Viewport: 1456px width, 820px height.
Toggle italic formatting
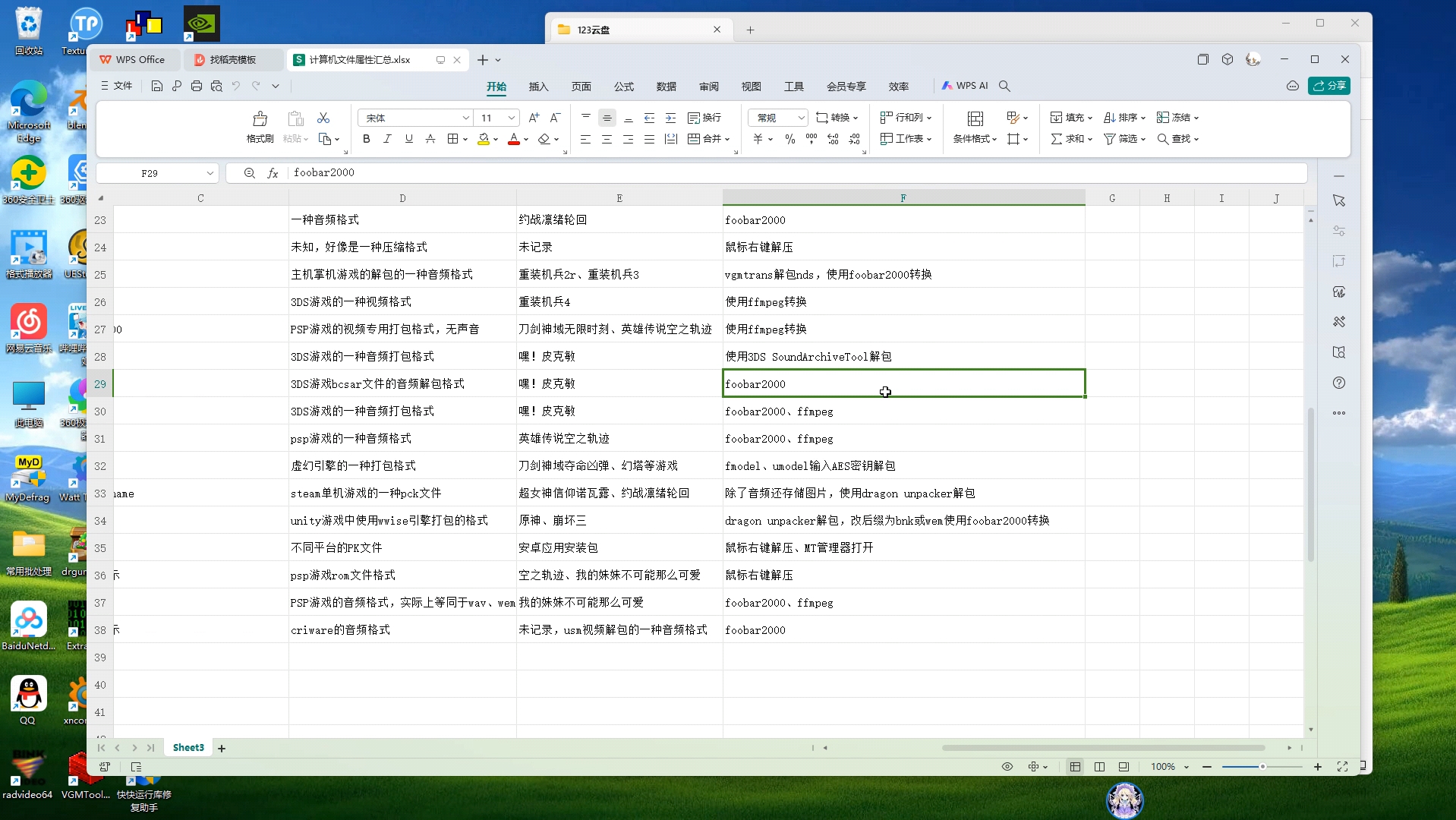coord(387,139)
